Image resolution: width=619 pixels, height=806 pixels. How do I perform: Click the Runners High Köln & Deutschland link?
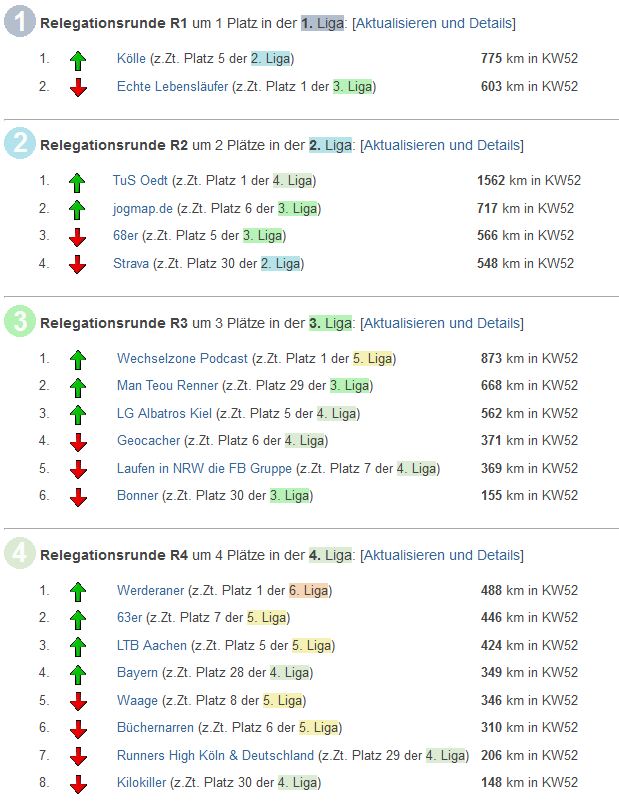click(x=215, y=756)
